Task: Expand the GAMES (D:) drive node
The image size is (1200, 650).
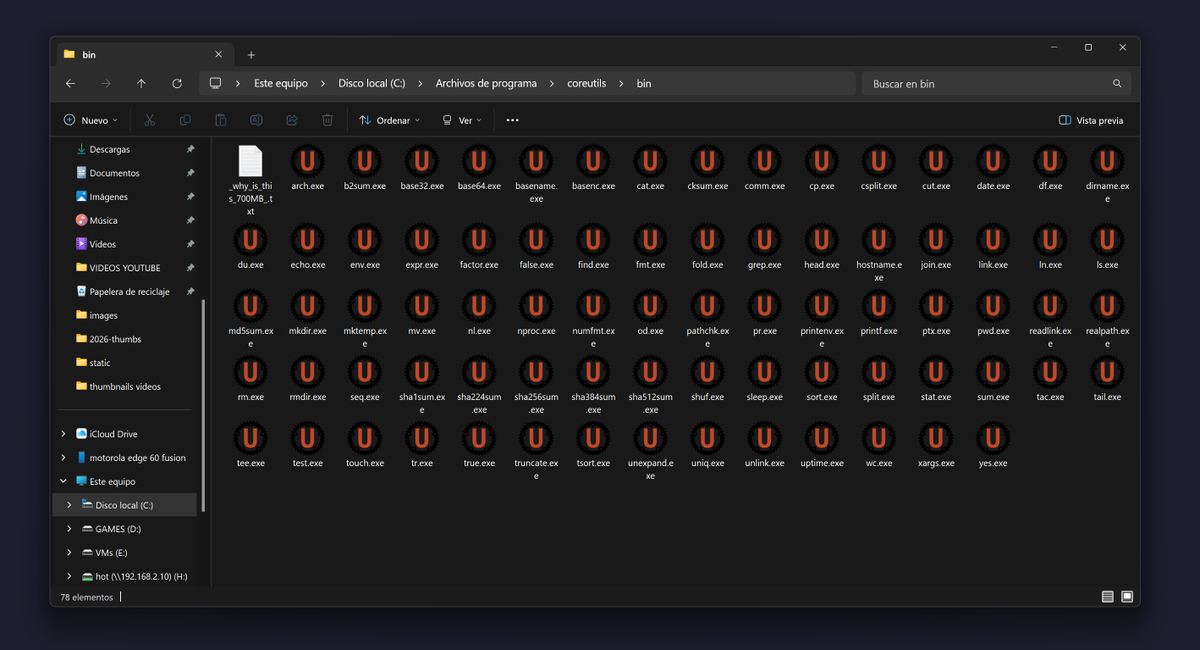Action: 69,529
